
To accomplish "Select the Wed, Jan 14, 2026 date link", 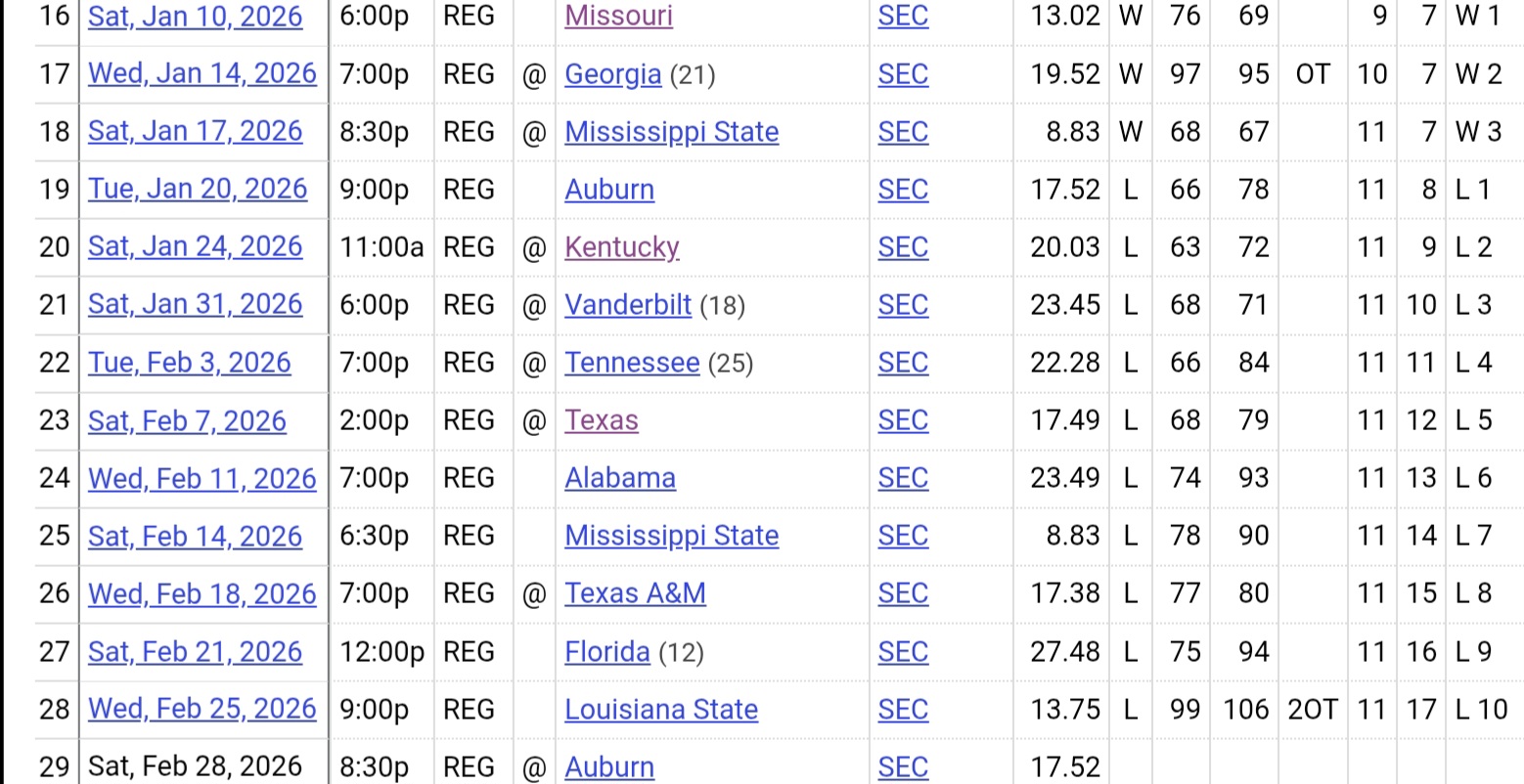I will 202,74.
